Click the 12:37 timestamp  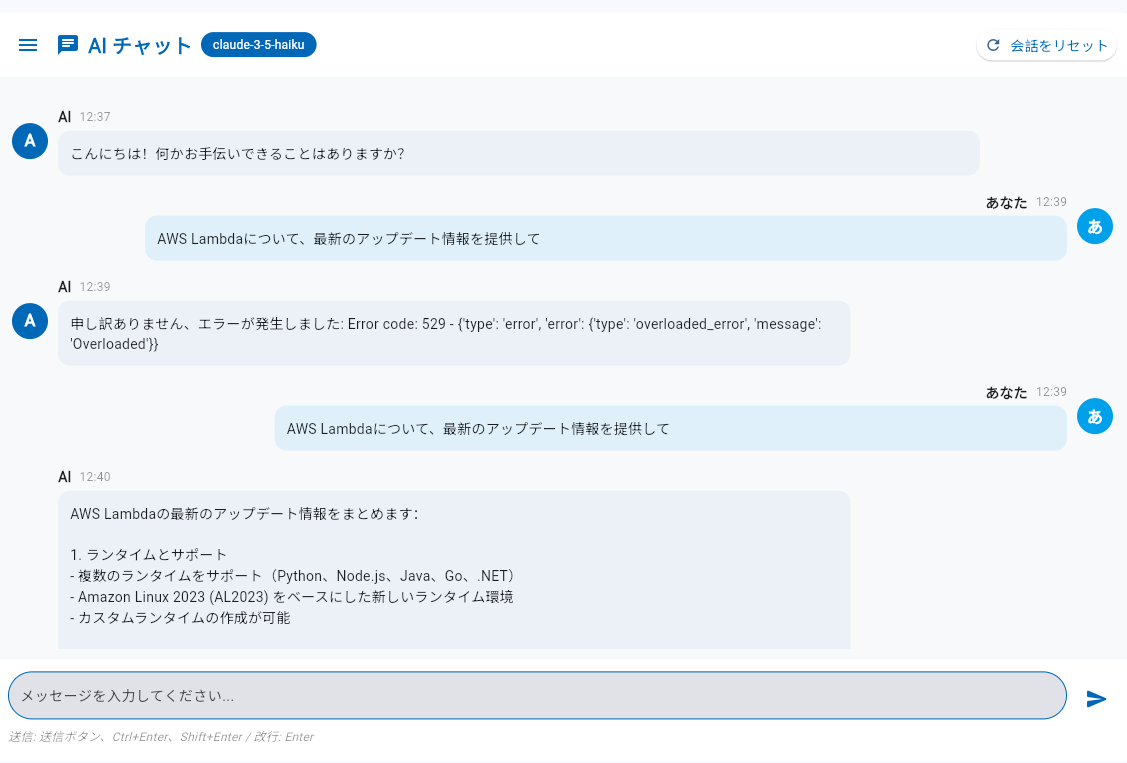tap(95, 116)
